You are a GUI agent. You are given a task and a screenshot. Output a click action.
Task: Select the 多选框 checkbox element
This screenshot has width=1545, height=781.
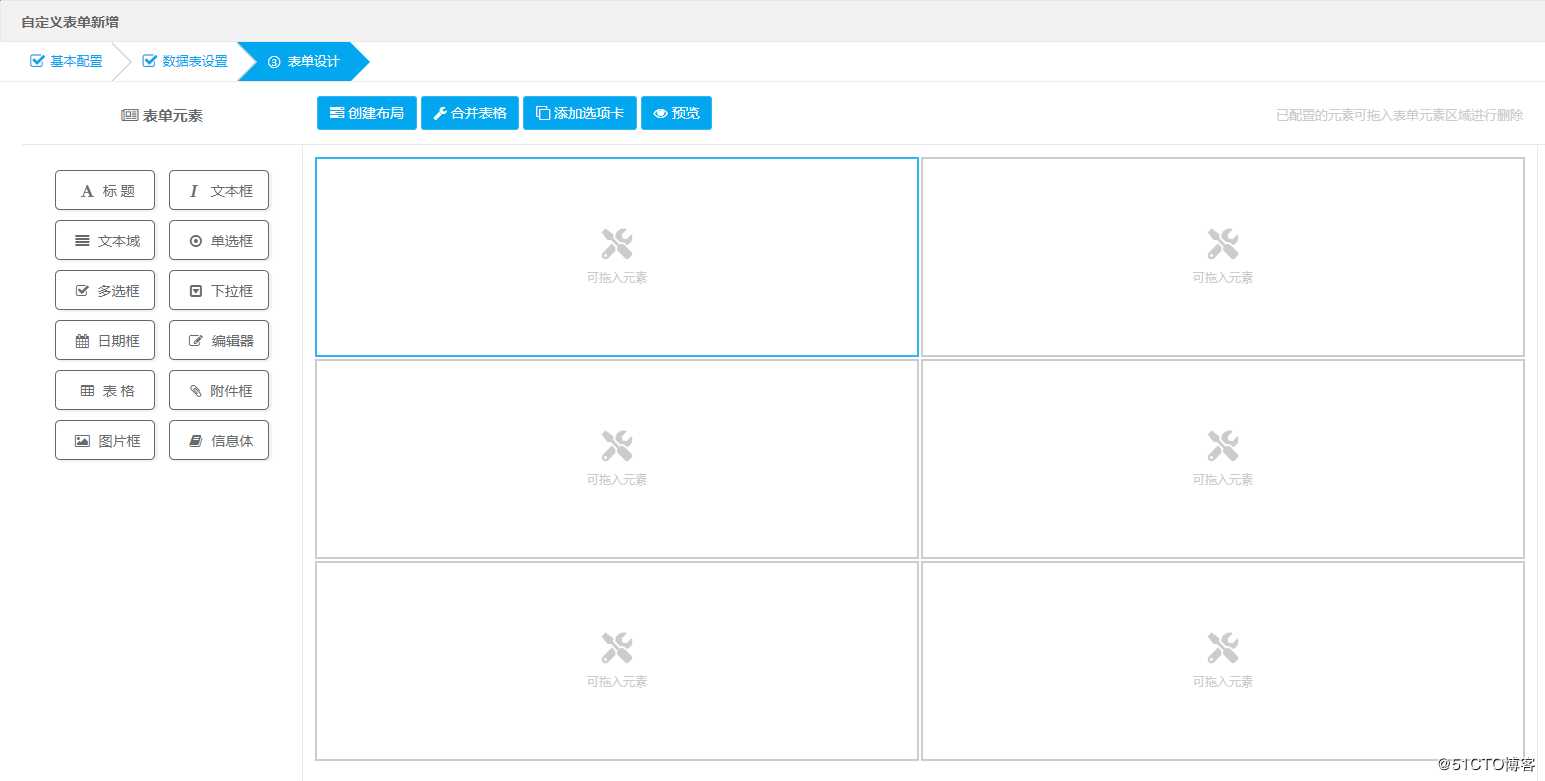click(105, 290)
